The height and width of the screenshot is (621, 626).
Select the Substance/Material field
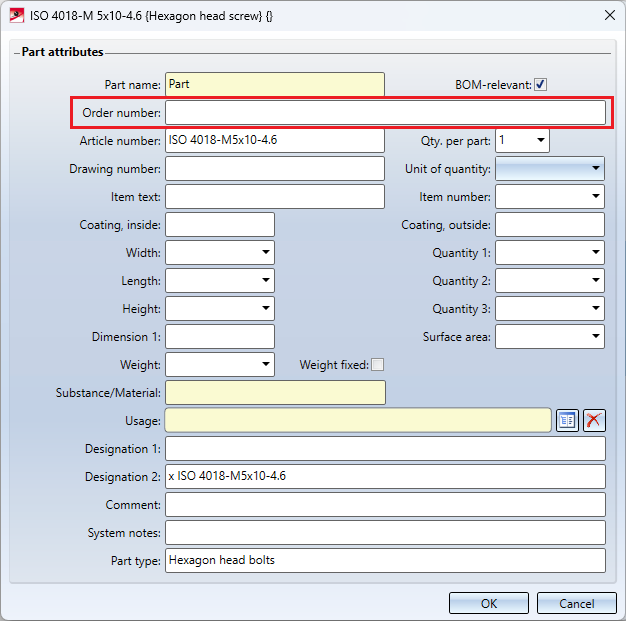275,393
